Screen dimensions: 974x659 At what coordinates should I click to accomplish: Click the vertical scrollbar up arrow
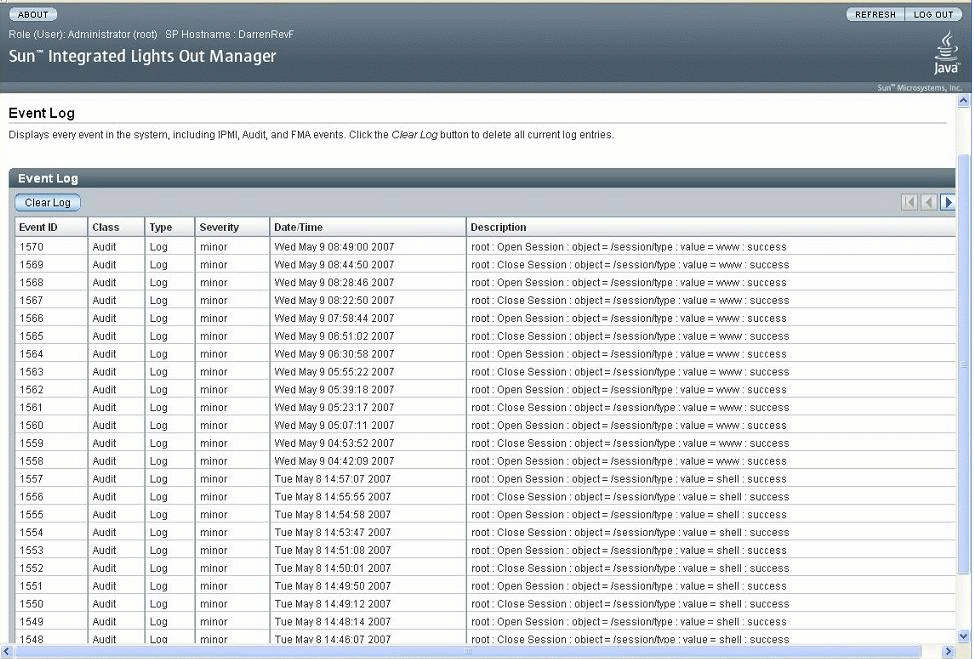point(963,101)
